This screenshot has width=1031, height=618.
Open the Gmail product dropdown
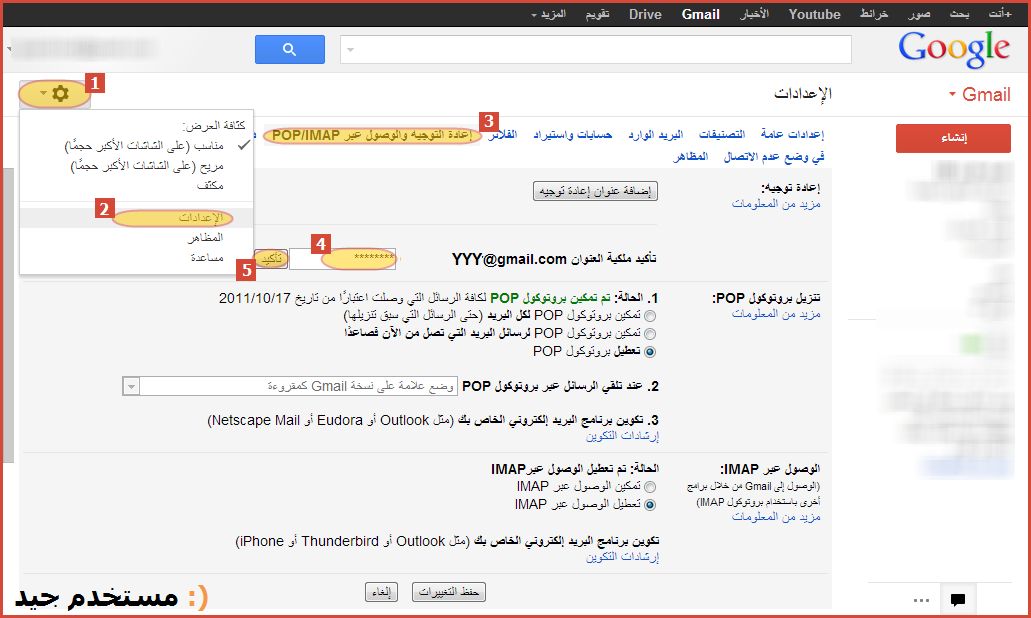pyautogui.click(x=979, y=95)
